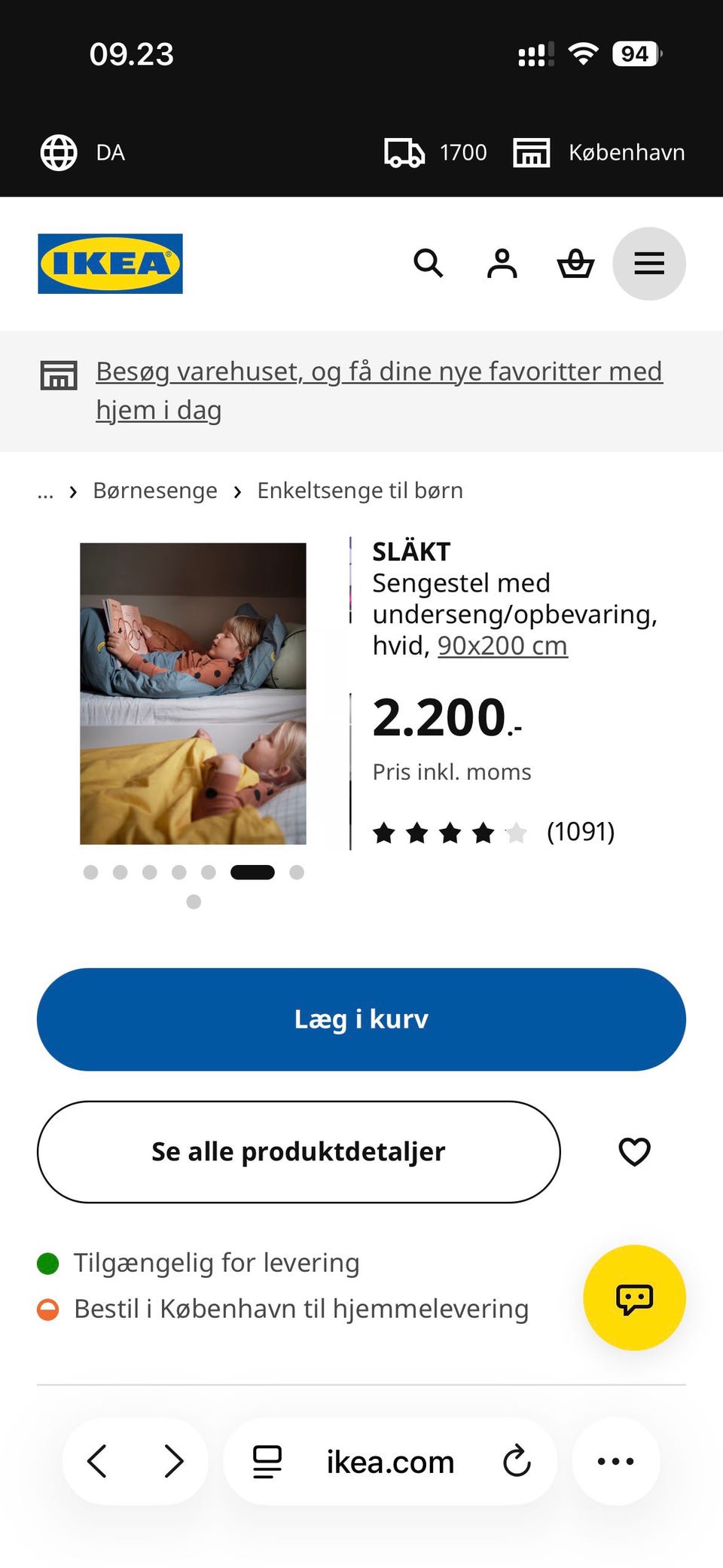Select the first image carousel dot
Image resolution: width=723 pixels, height=1568 pixels.
(90, 873)
